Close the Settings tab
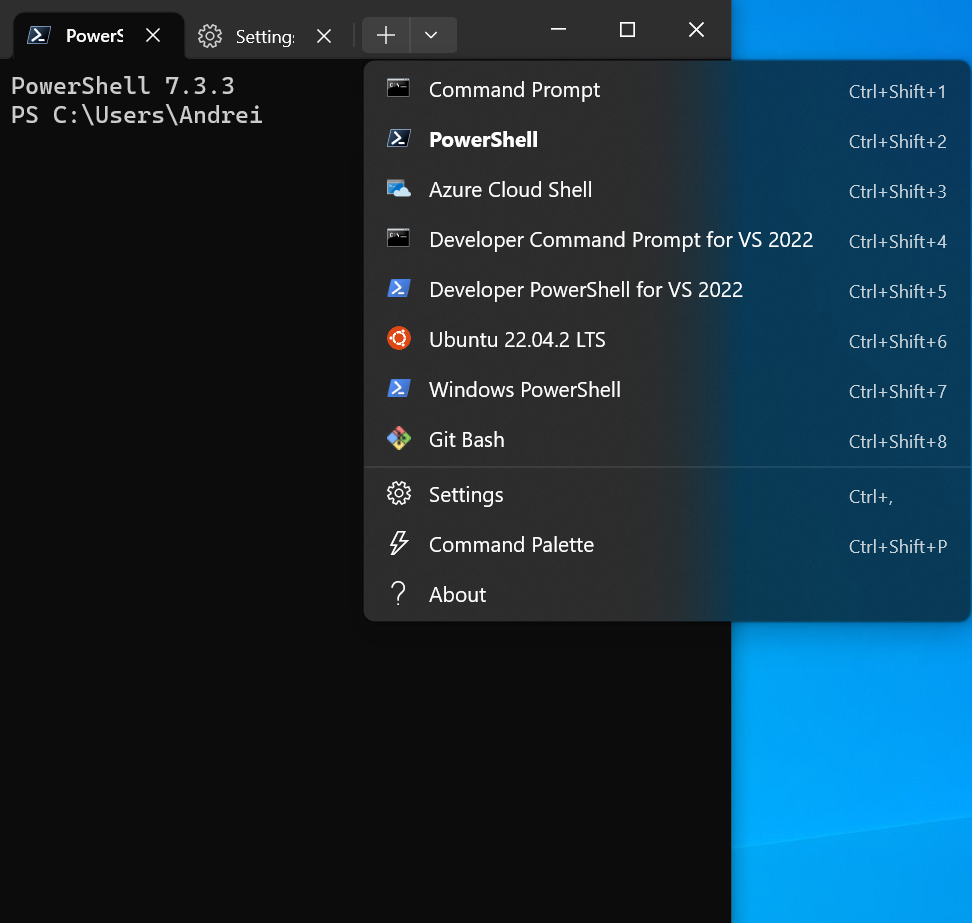972x923 pixels. 324,36
